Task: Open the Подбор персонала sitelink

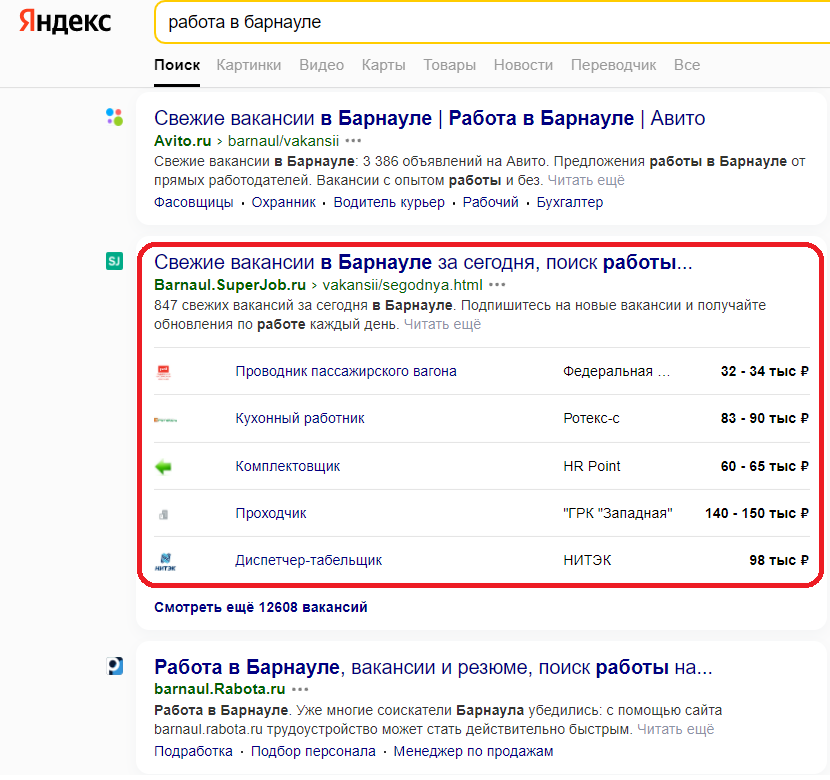Action: [x=313, y=751]
